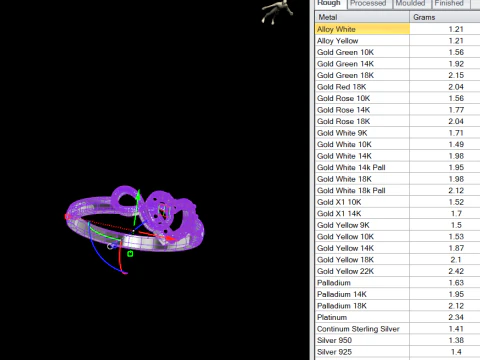Click the 1.63 grams value for Palladium

tap(456, 283)
